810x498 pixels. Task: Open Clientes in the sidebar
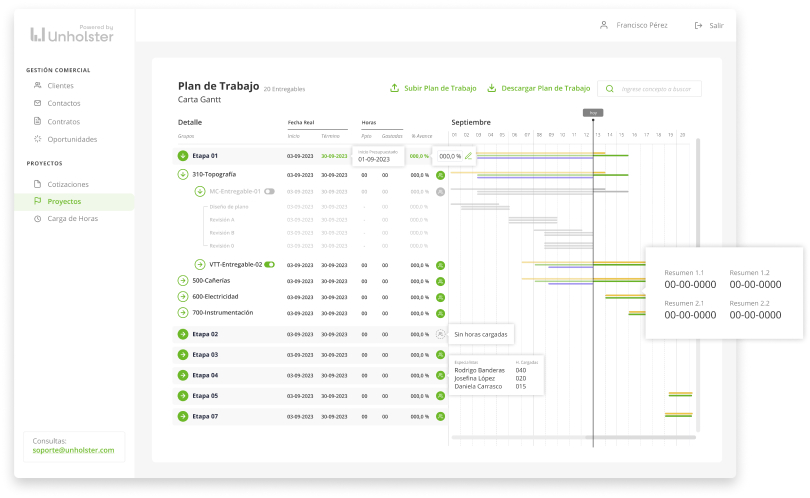click(60, 86)
